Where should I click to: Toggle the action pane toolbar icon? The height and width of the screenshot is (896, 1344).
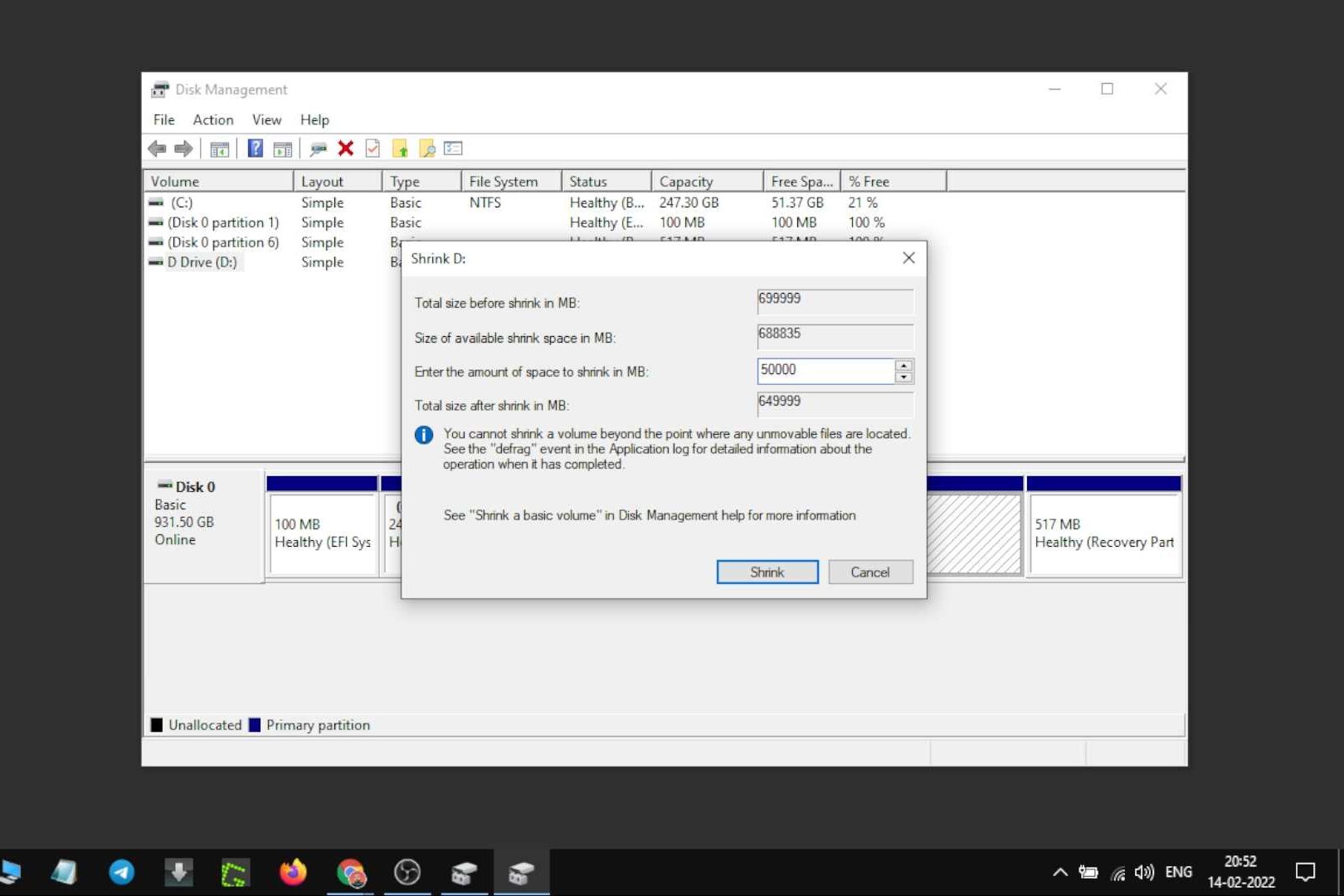pyautogui.click(x=283, y=148)
